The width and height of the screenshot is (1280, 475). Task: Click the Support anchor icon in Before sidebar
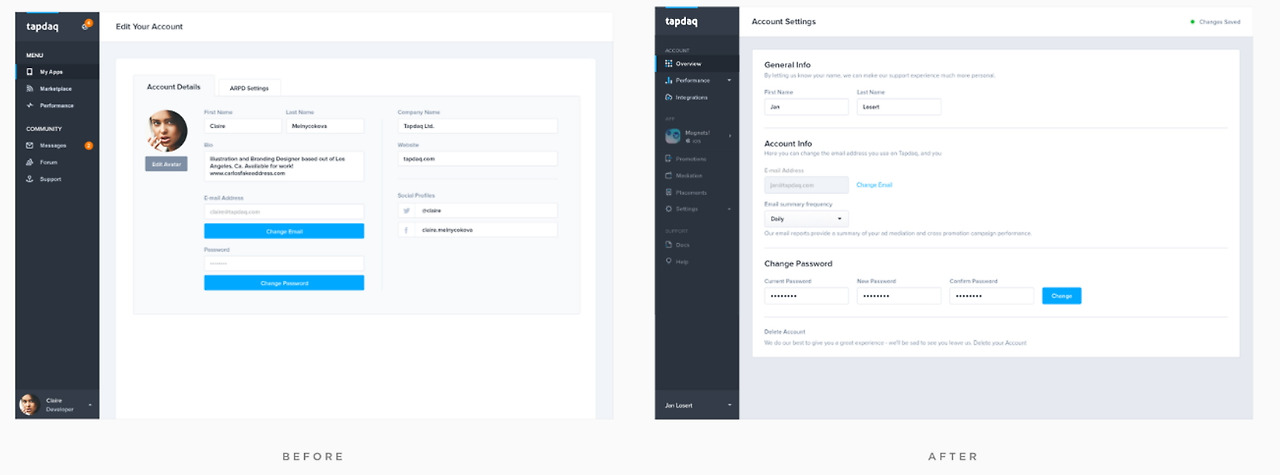point(30,179)
